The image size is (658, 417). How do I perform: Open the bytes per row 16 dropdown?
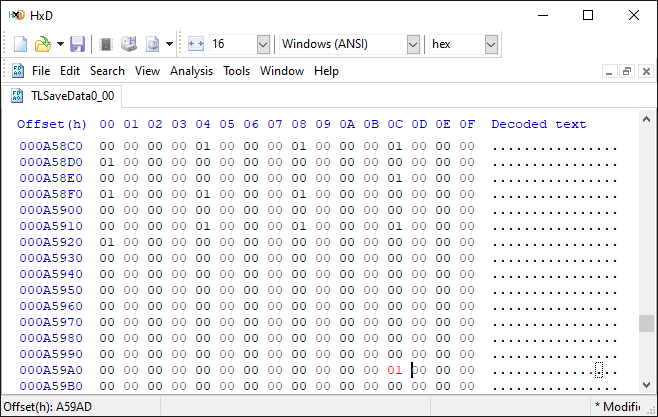[263, 44]
